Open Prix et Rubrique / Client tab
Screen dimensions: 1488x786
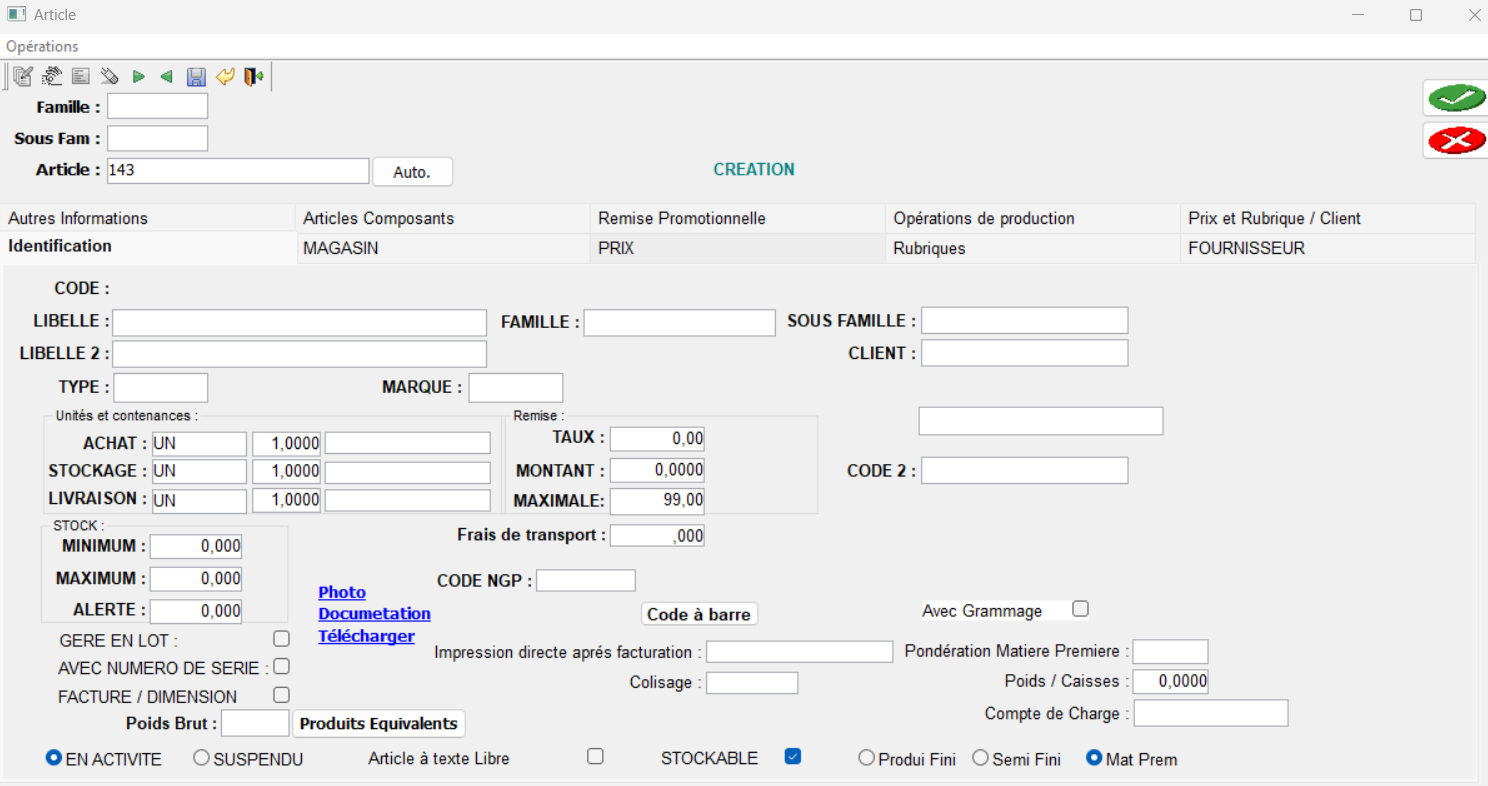(x=1328, y=218)
